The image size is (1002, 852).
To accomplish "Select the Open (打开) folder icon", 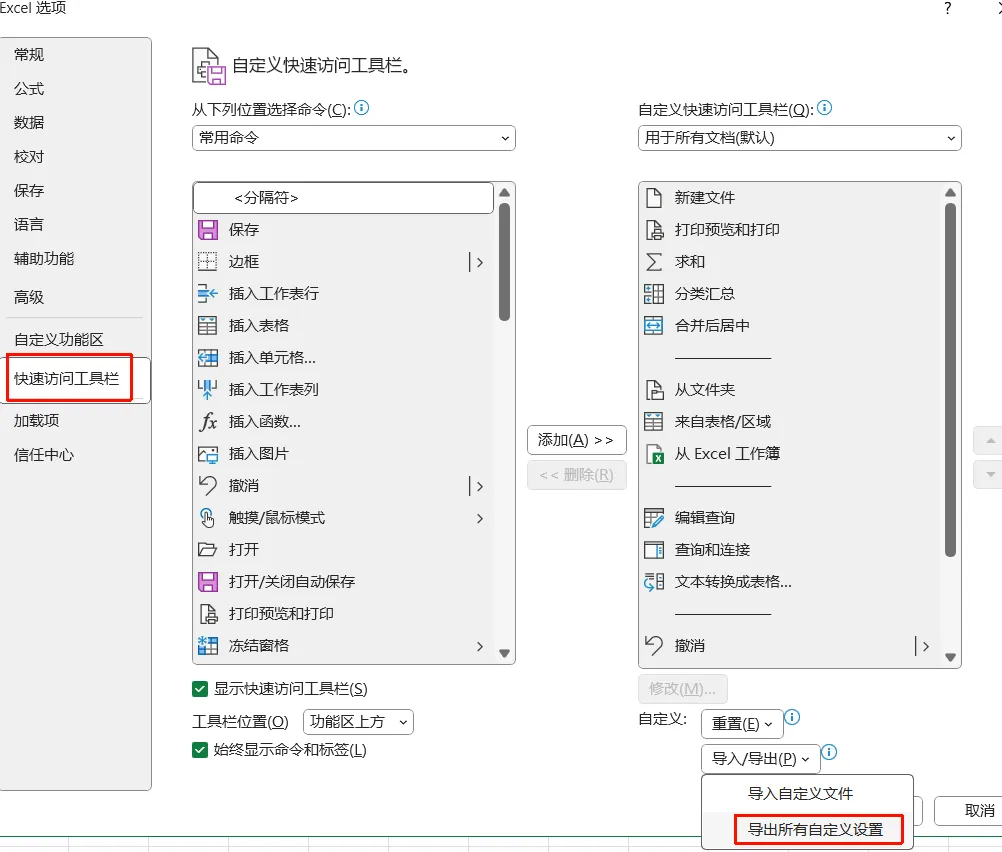I will [x=208, y=550].
